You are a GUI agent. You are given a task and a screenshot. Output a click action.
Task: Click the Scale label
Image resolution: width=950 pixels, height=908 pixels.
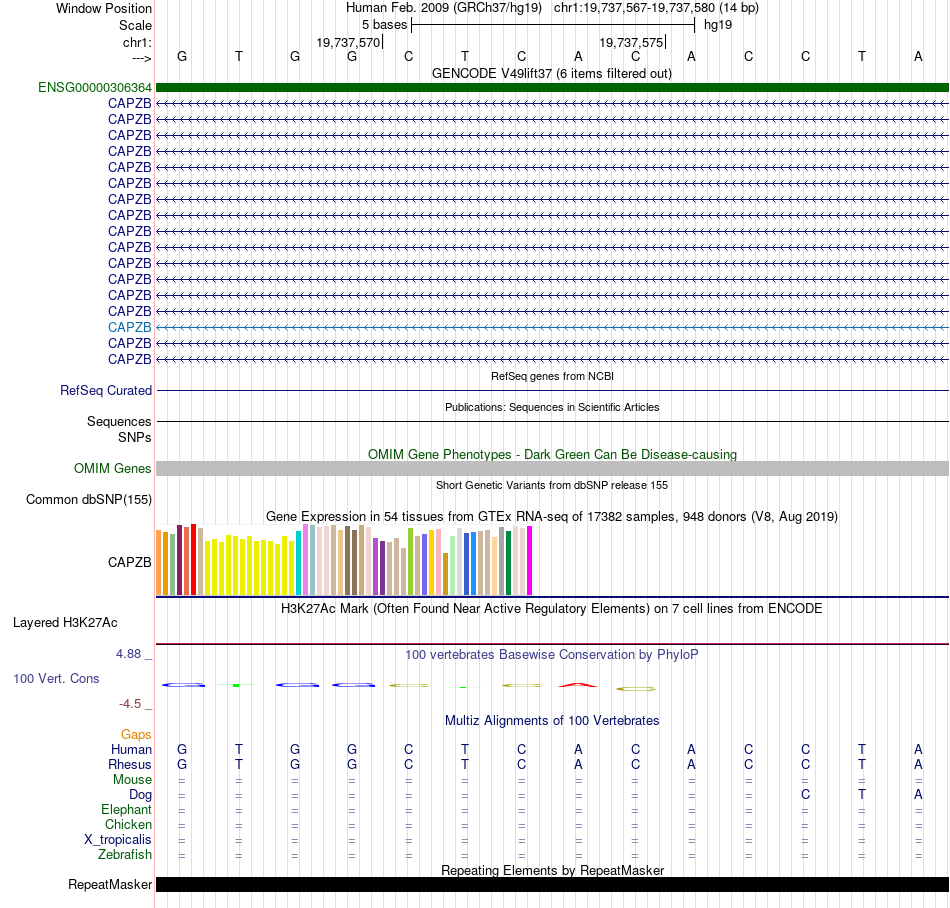(135, 25)
